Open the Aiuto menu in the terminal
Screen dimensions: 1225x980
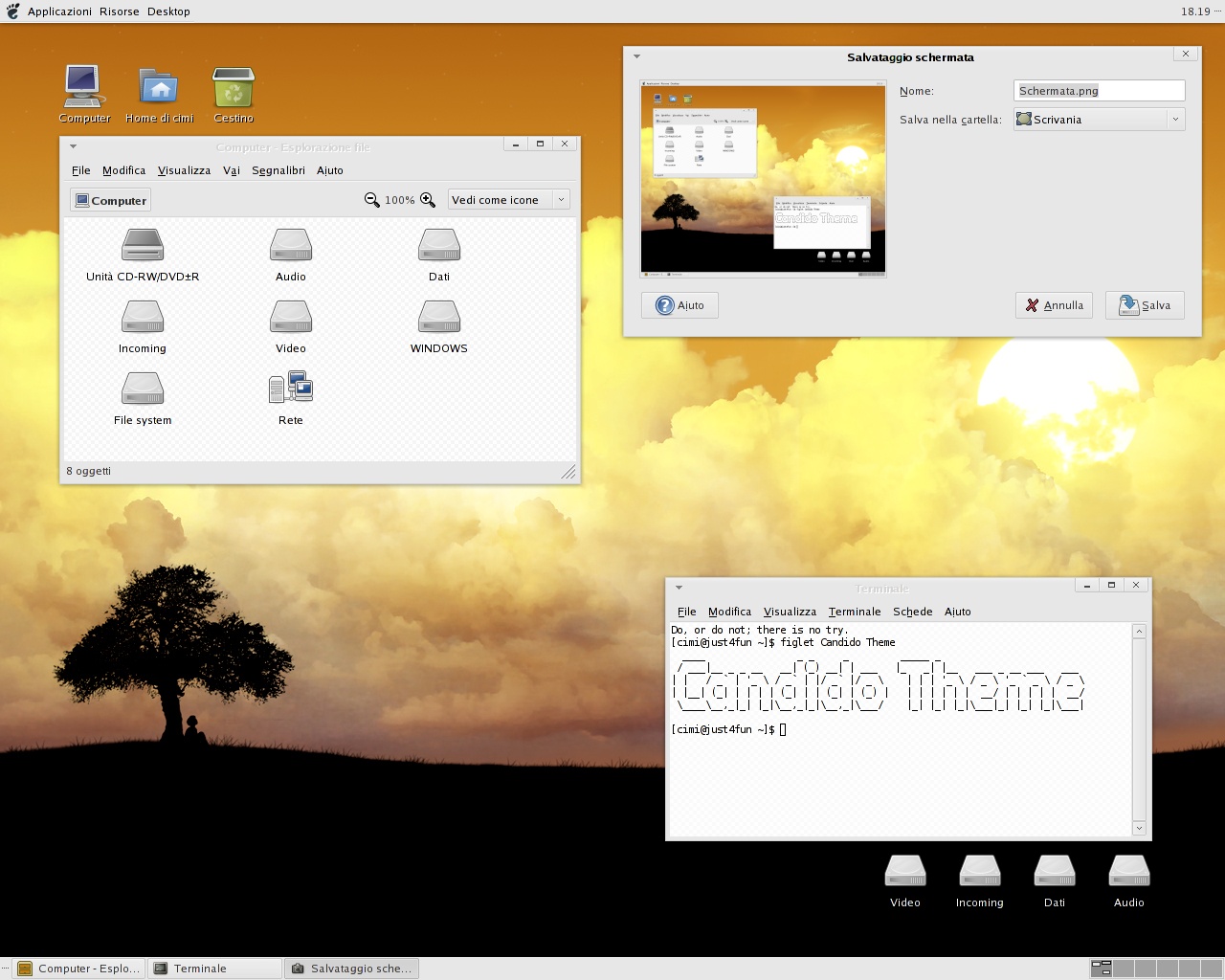point(958,612)
